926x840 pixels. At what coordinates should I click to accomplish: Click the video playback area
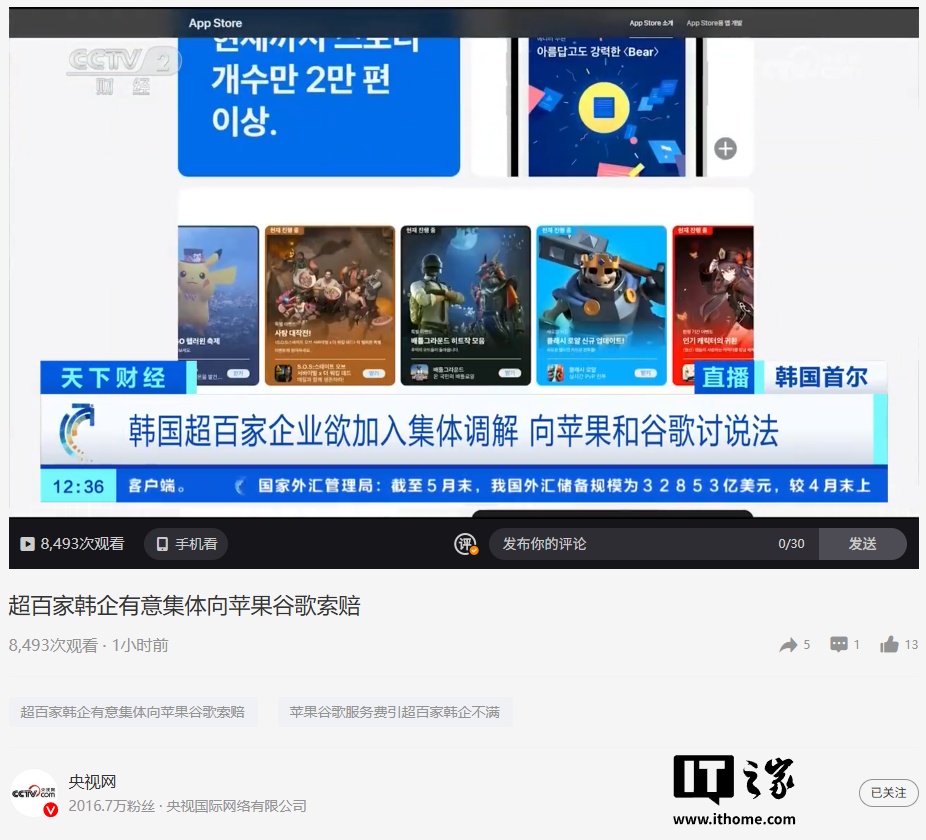(464, 262)
